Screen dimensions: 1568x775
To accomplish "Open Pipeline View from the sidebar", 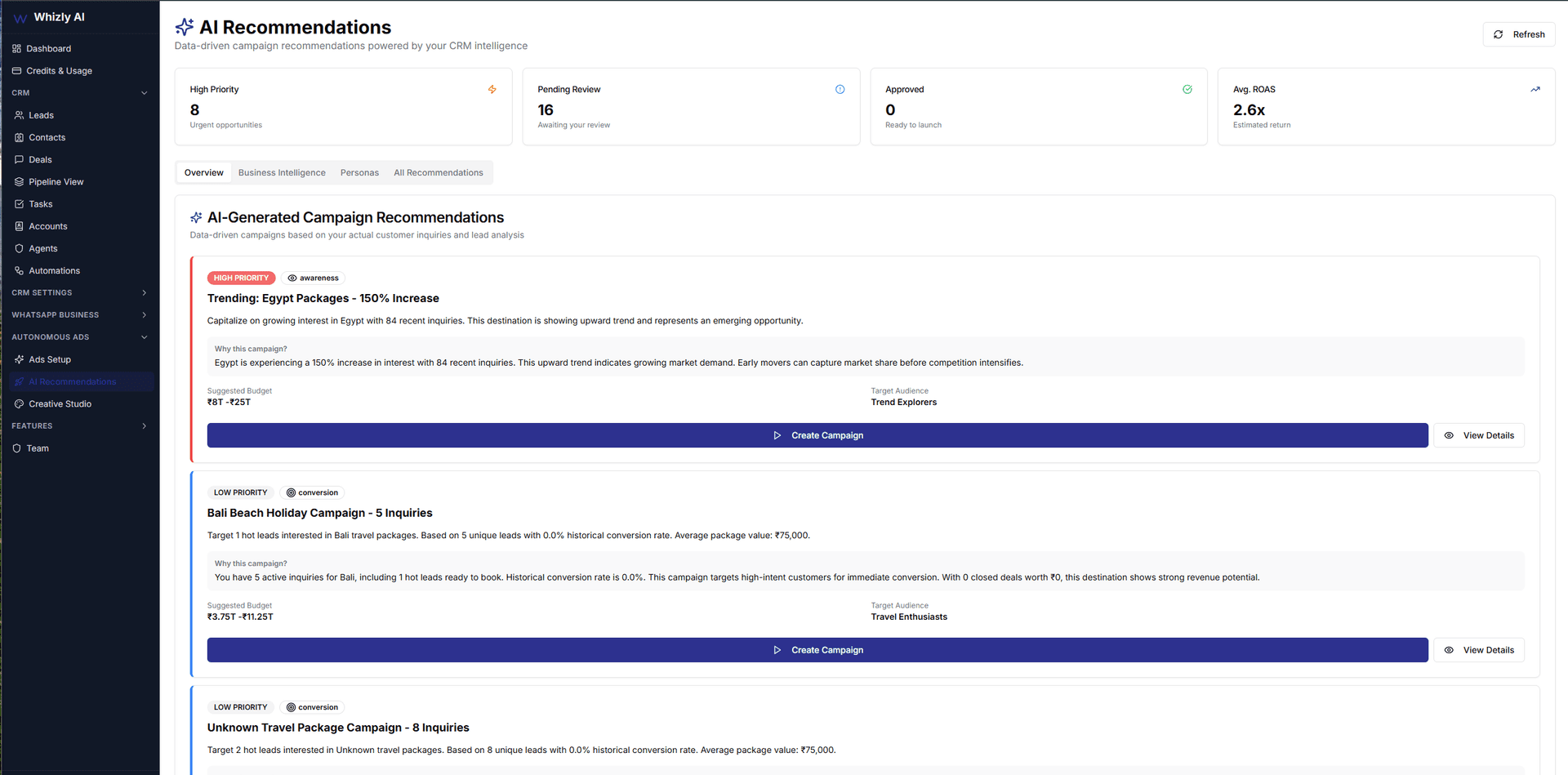I will pyautogui.click(x=56, y=181).
